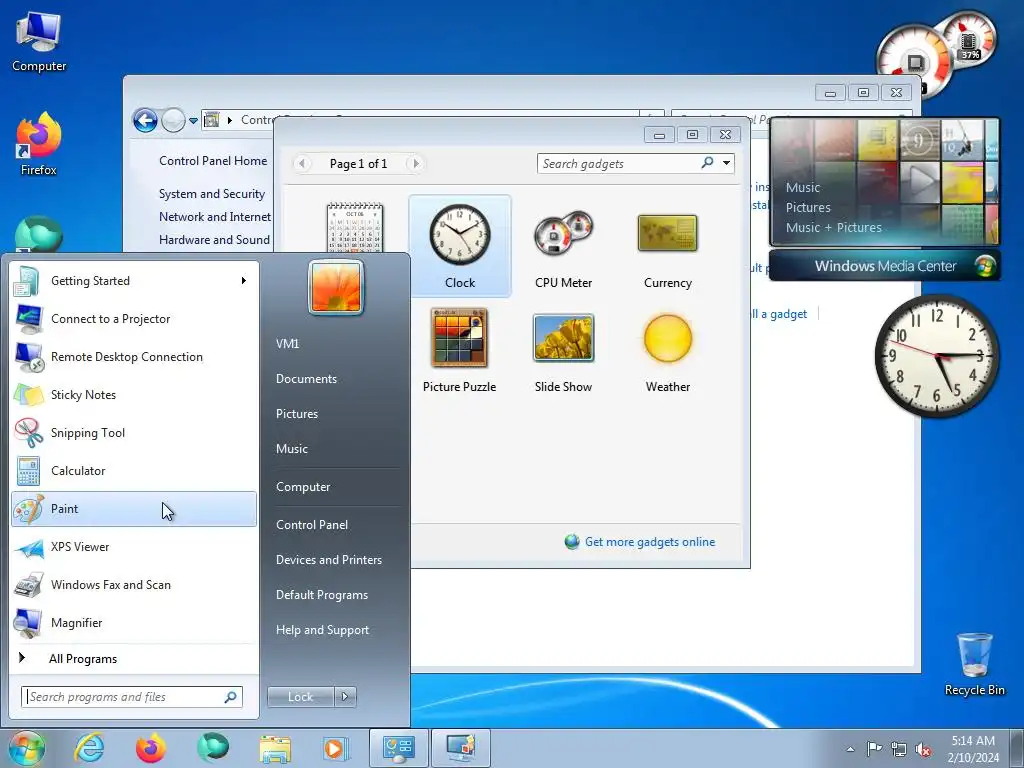
Task: Open Calculator from Start menu
Action: click(x=134, y=470)
